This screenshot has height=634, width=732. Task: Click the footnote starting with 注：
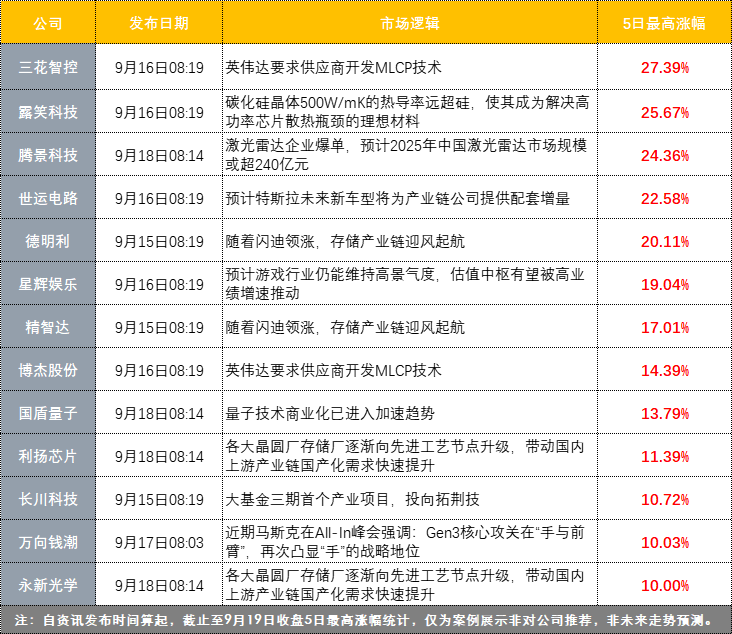pos(365,620)
